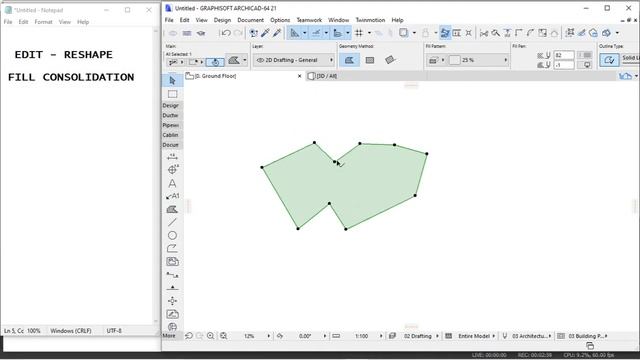Expand the Cabling toolbox group
This screenshot has width=640, height=360.
[171, 135]
